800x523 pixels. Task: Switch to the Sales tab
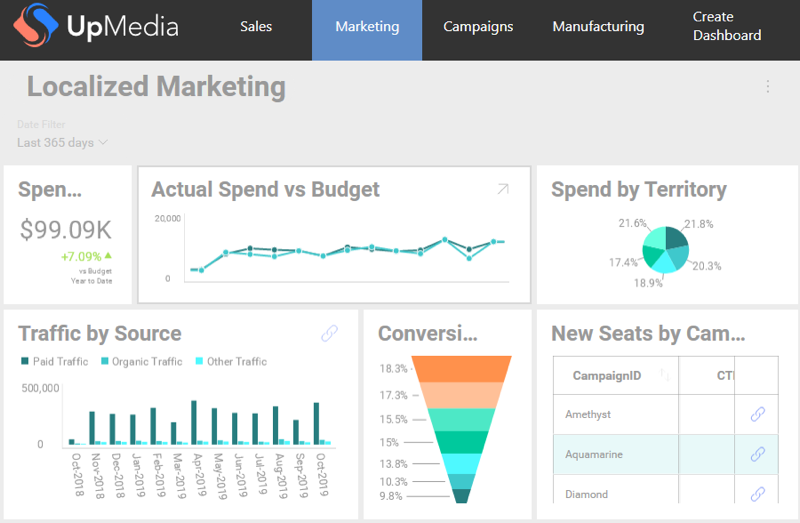pos(256,27)
